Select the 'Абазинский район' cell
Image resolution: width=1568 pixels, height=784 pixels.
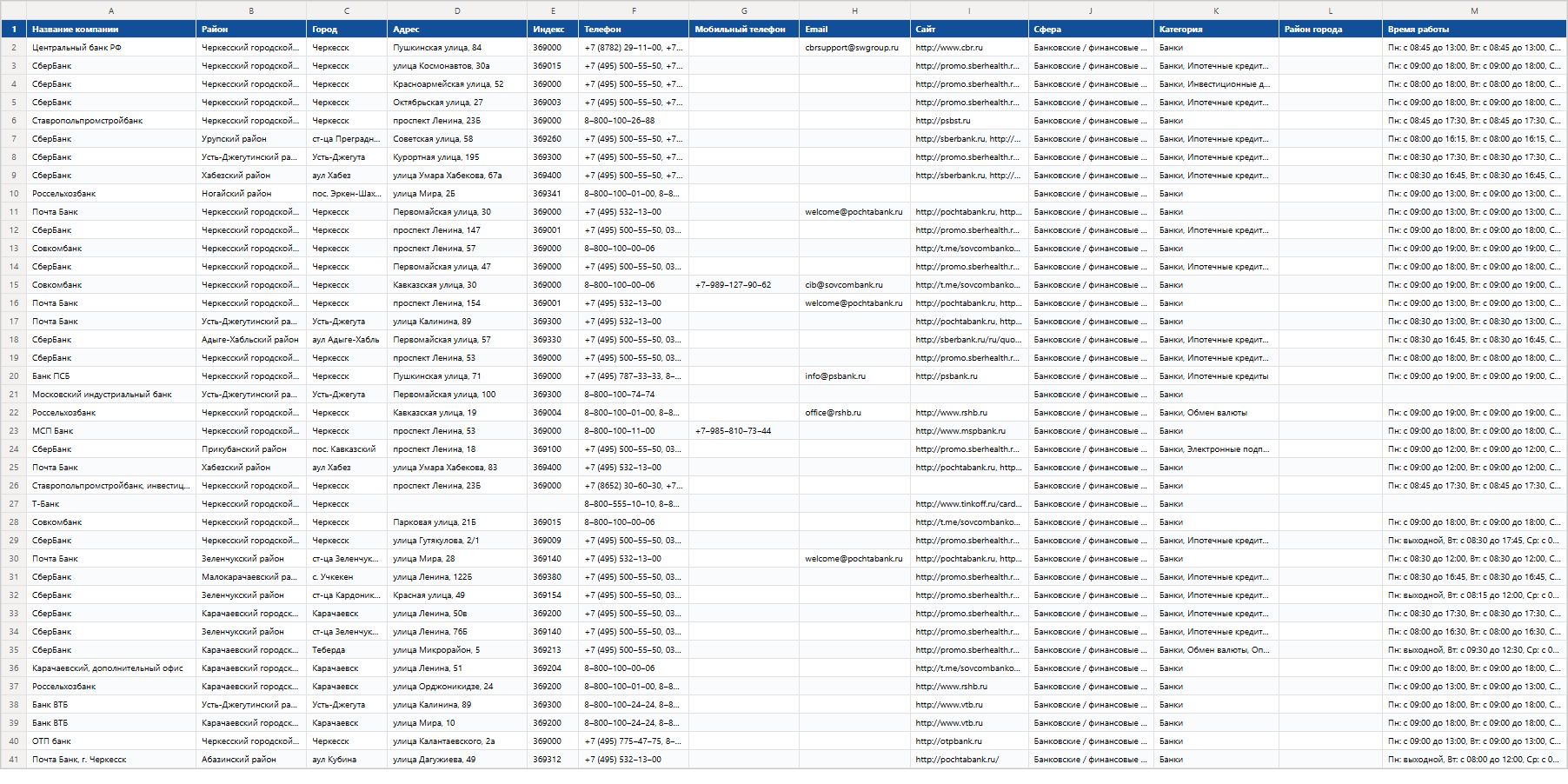(251, 760)
